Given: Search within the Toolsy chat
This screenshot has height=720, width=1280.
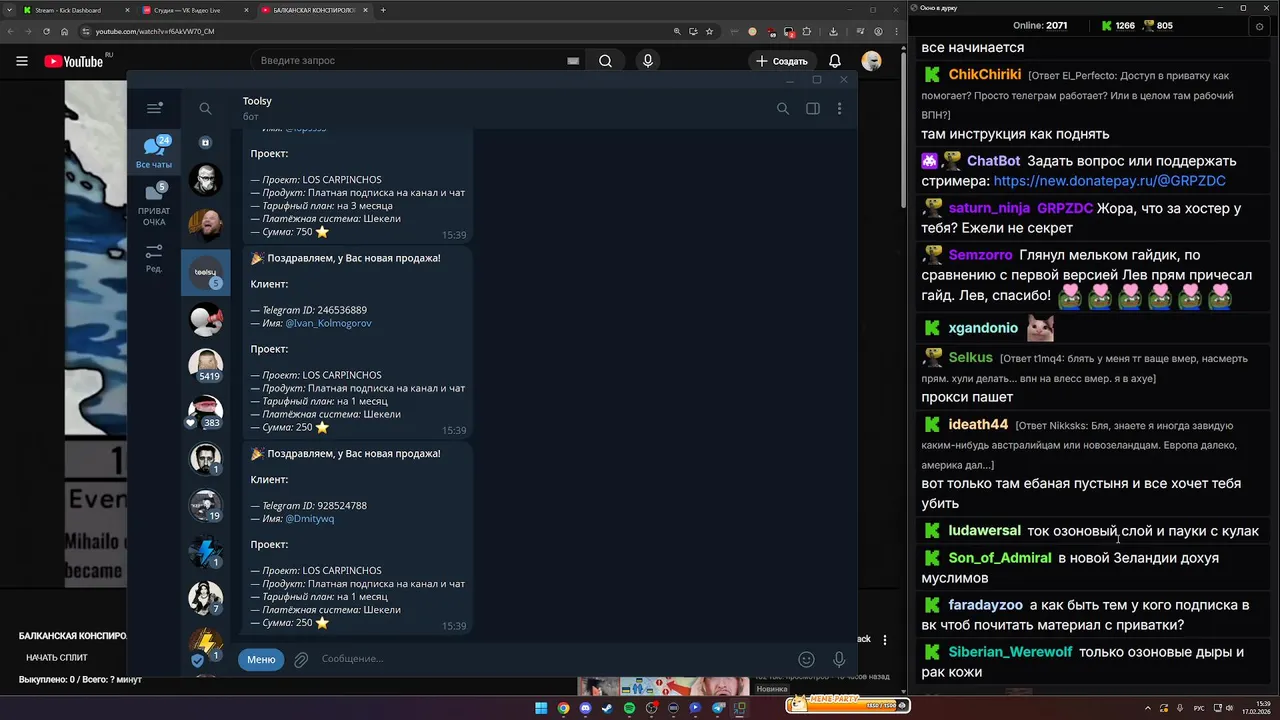Looking at the screenshot, I should click(783, 108).
